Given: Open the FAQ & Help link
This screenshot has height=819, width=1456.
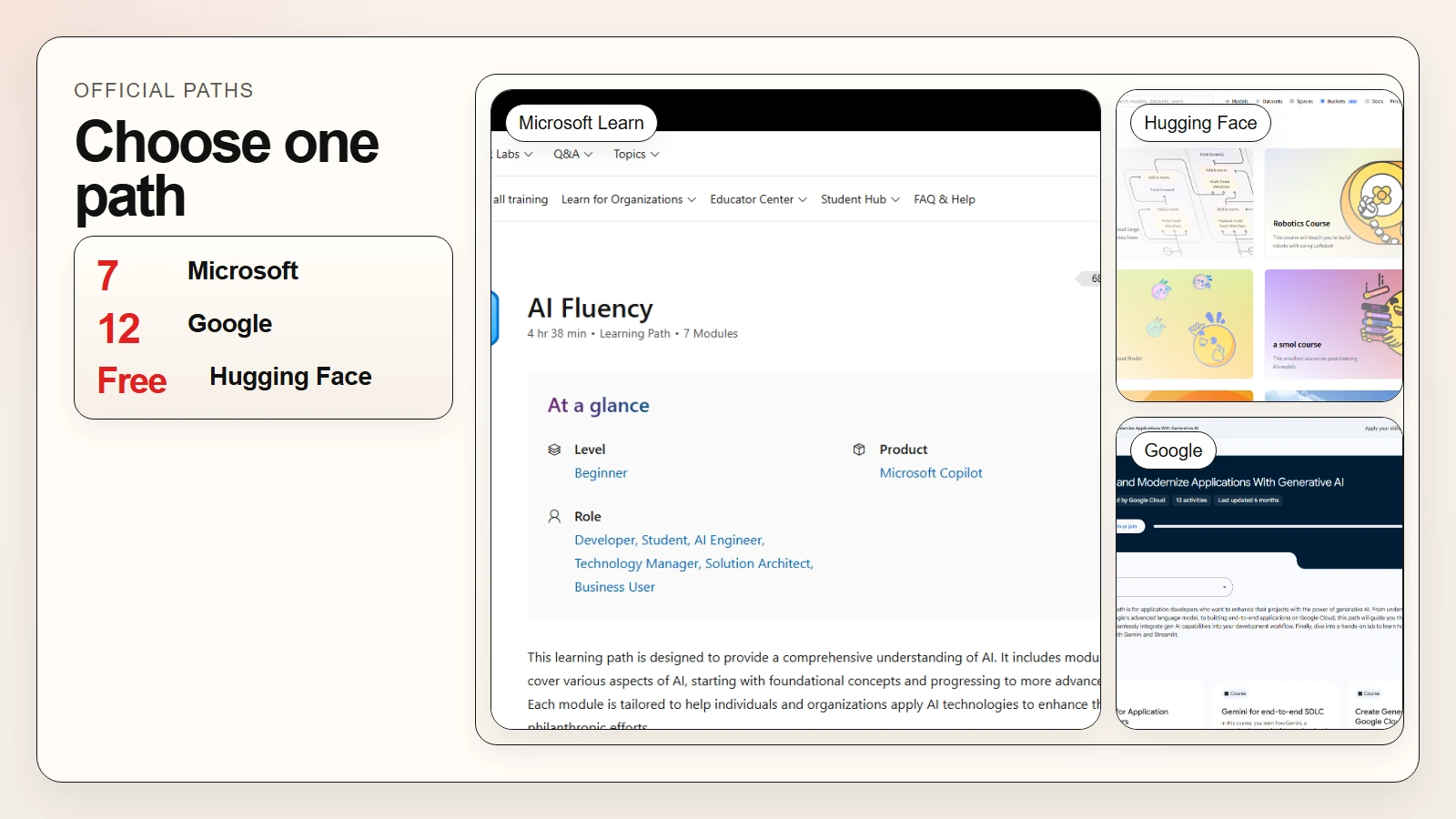Looking at the screenshot, I should point(945,199).
